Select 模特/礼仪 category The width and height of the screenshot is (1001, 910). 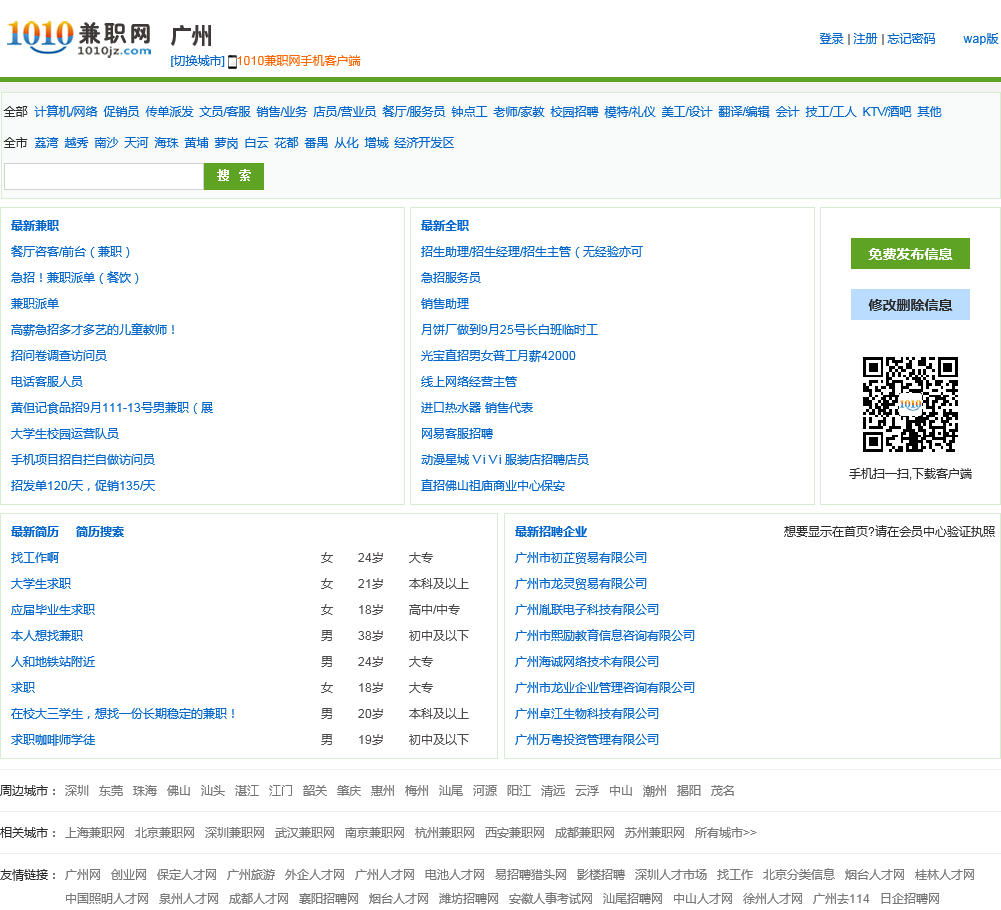pyautogui.click(x=630, y=112)
